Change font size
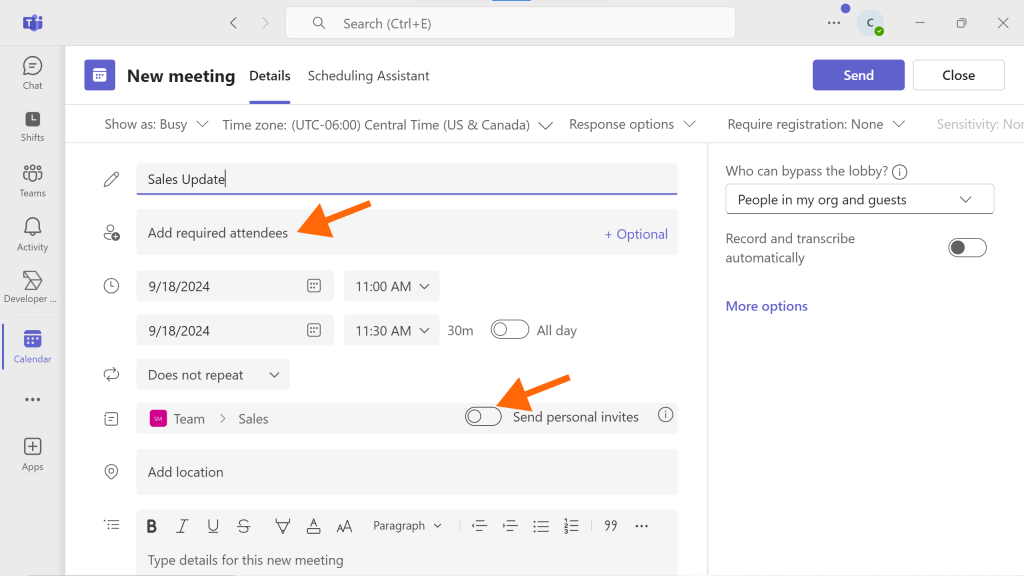 pos(344,526)
